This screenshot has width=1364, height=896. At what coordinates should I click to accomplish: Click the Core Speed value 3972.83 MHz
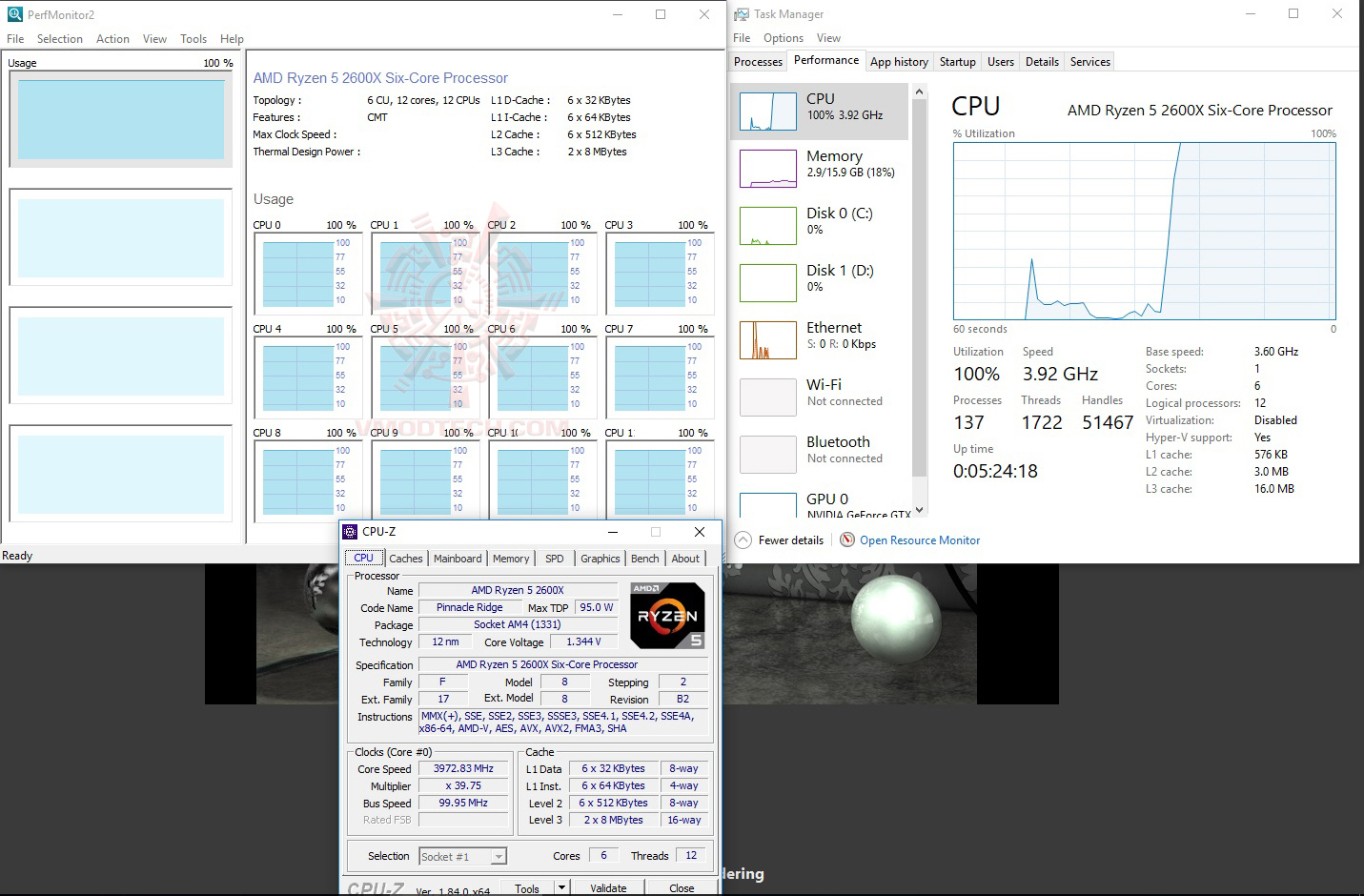(464, 769)
